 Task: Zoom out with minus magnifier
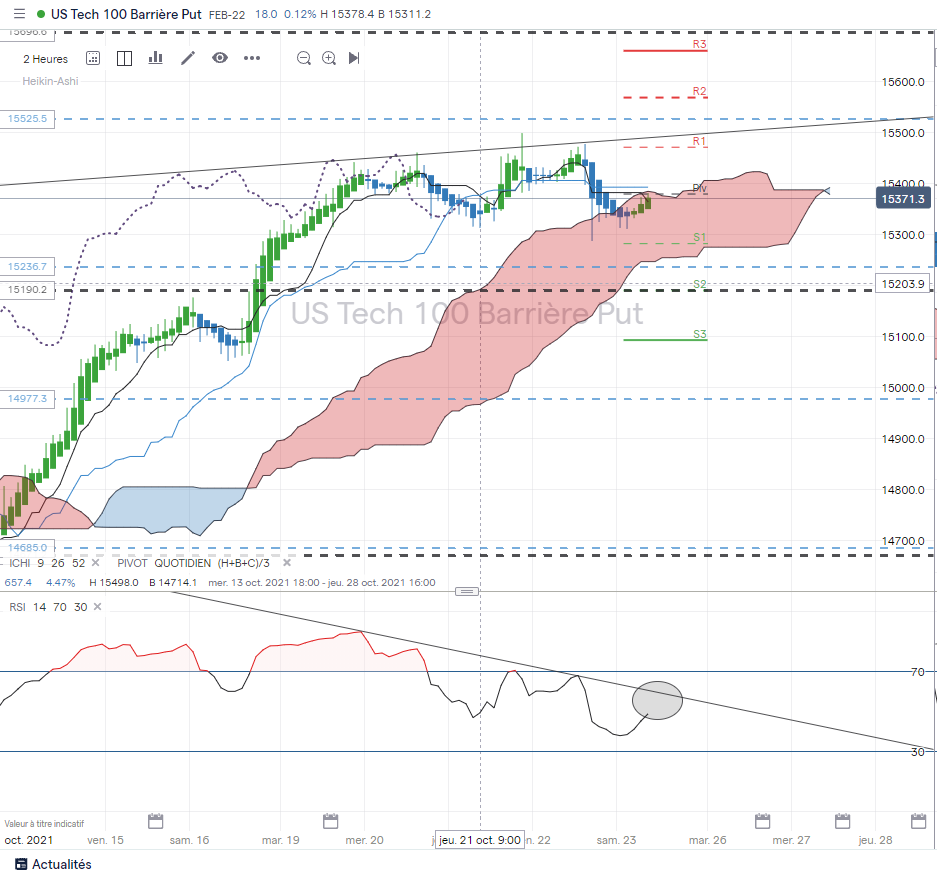[x=304, y=58]
